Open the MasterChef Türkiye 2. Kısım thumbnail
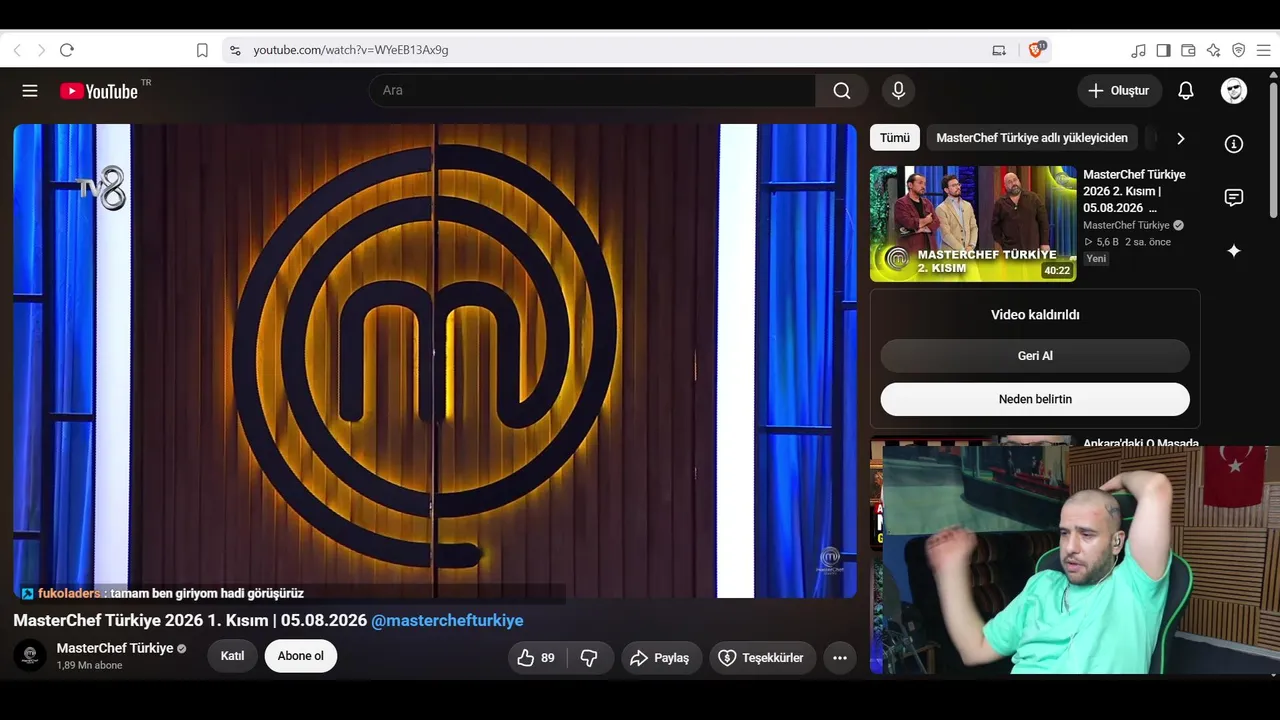Image resolution: width=1280 pixels, height=720 pixels. click(x=973, y=224)
